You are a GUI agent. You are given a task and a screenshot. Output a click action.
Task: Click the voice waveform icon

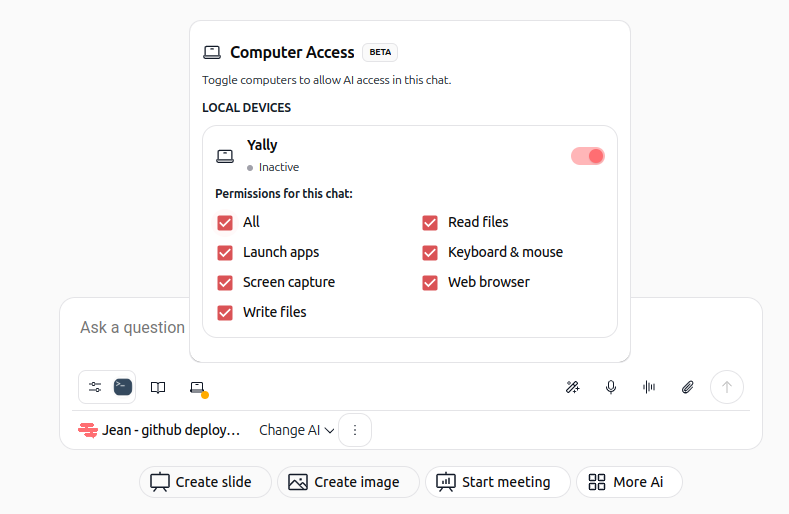649,387
